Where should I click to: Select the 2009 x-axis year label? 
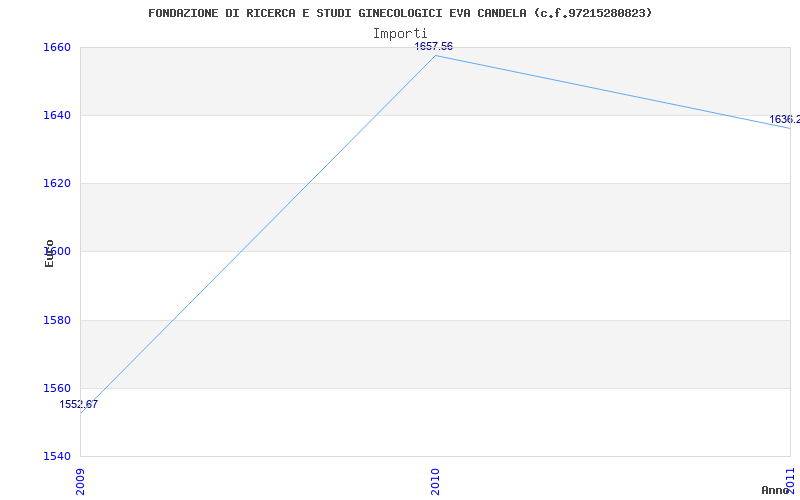pos(81,482)
